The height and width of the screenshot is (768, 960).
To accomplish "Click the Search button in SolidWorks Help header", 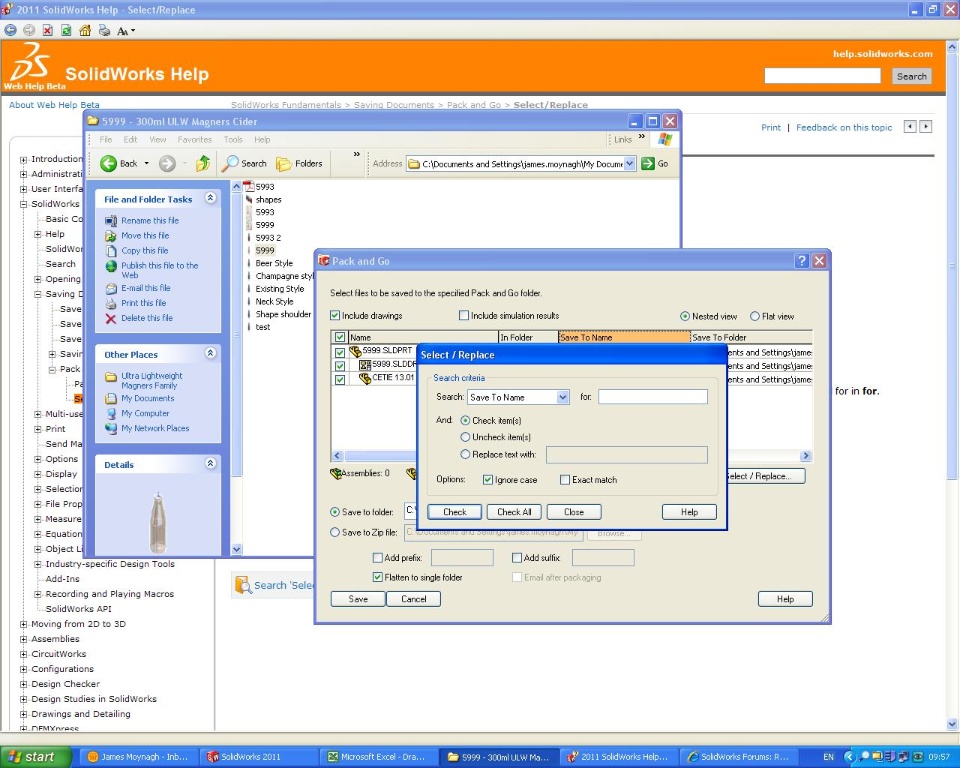I will coord(912,76).
